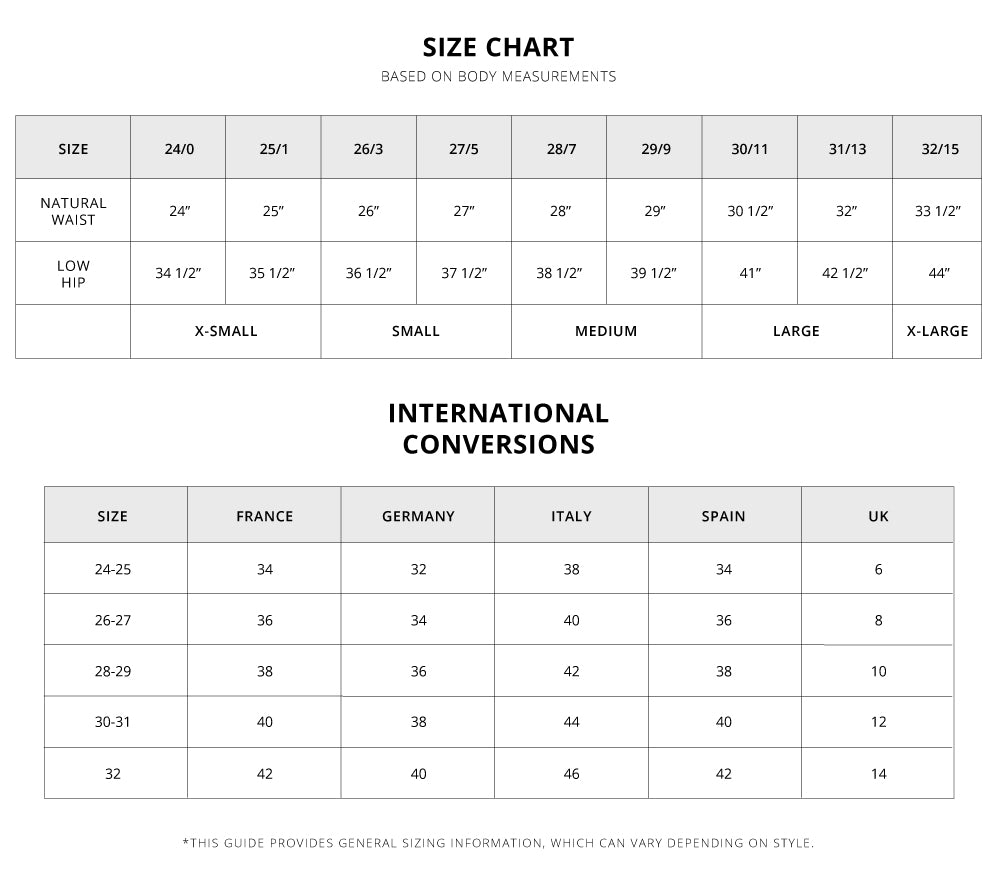This screenshot has height=887, width=1000.
Task: Select the X-SMALL size group cell
Action: point(226,331)
